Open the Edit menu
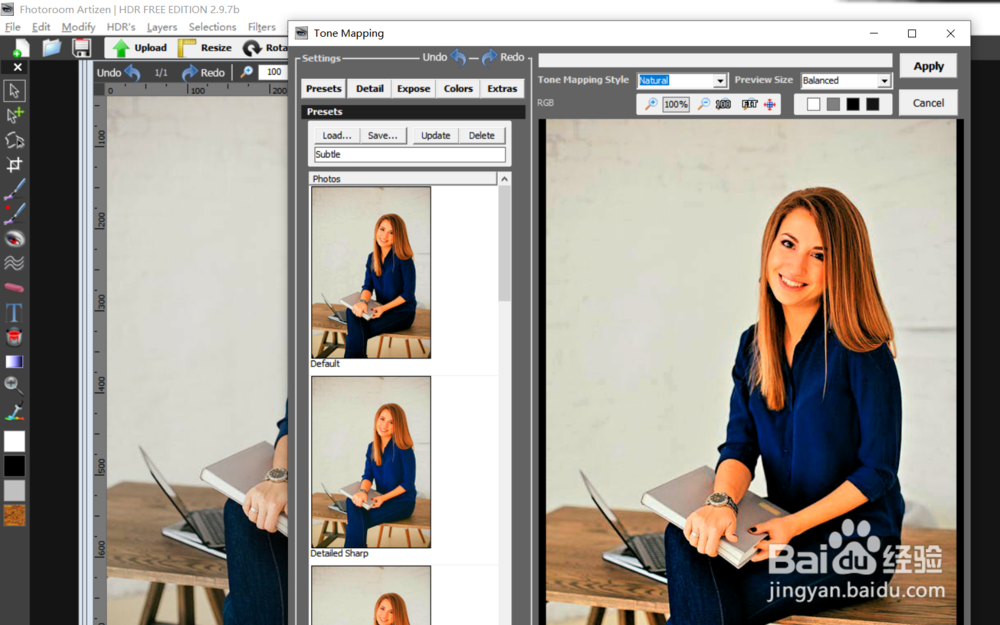Image resolution: width=1000 pixels, height=625 pixels. 41,27
